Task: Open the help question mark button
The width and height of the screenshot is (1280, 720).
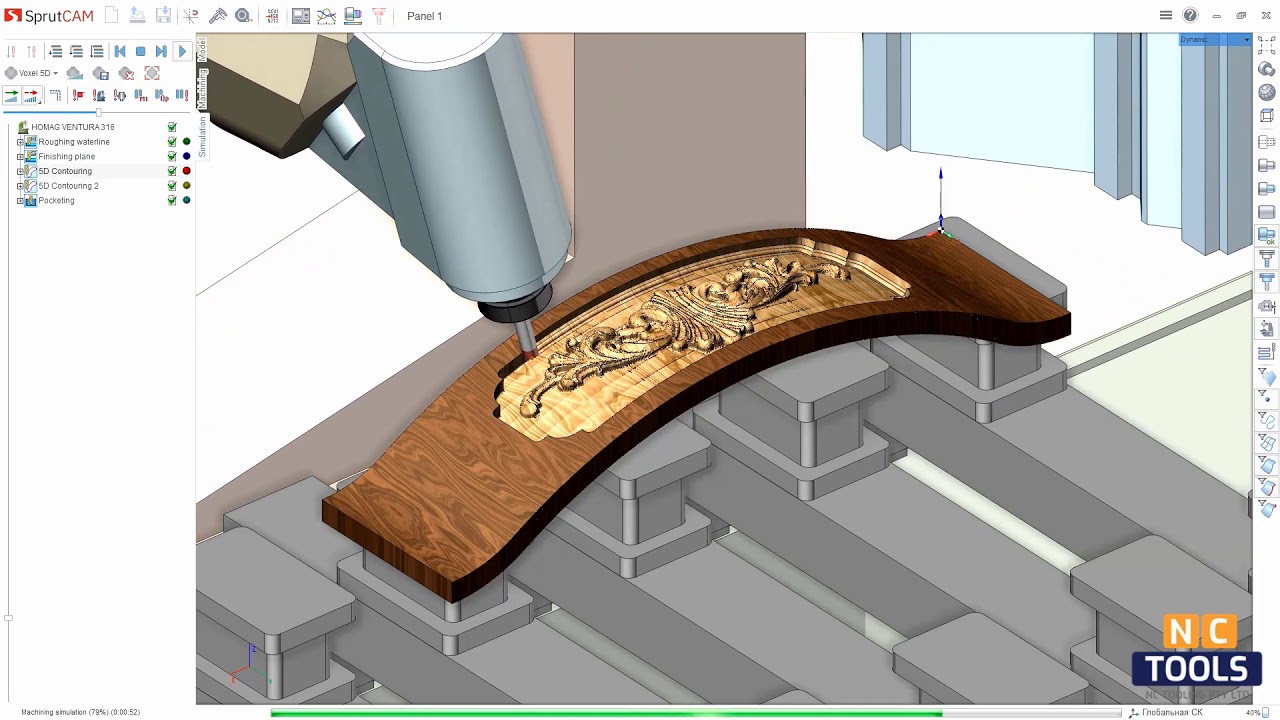Action: tap(1190, 15)
